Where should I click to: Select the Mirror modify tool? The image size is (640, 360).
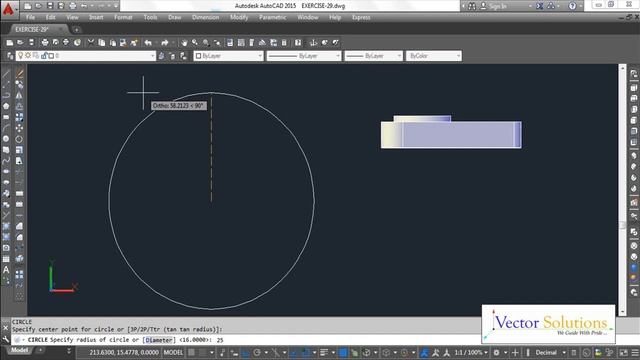click(19, 95)
